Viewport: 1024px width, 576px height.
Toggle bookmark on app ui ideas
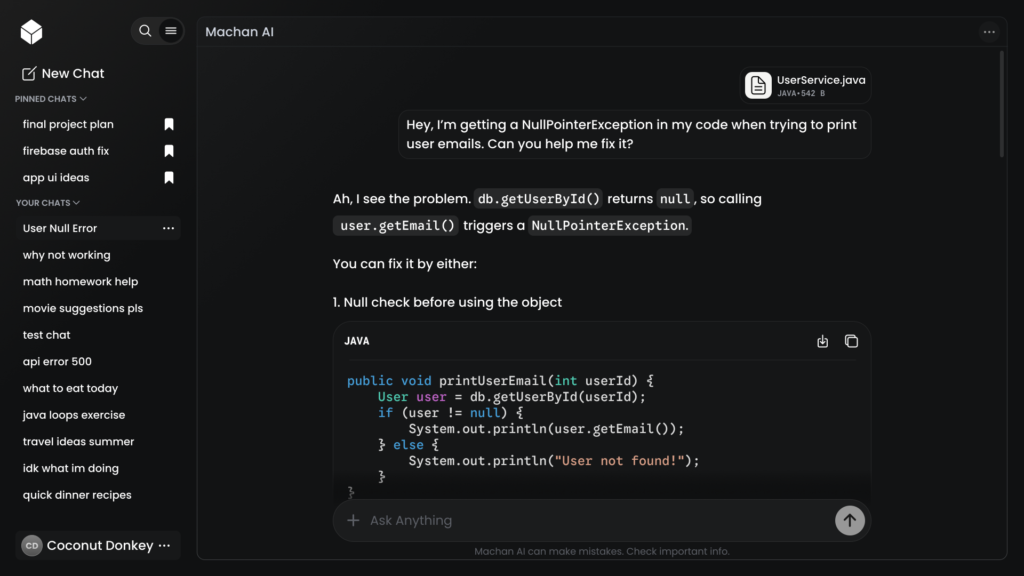click(169, 178)
